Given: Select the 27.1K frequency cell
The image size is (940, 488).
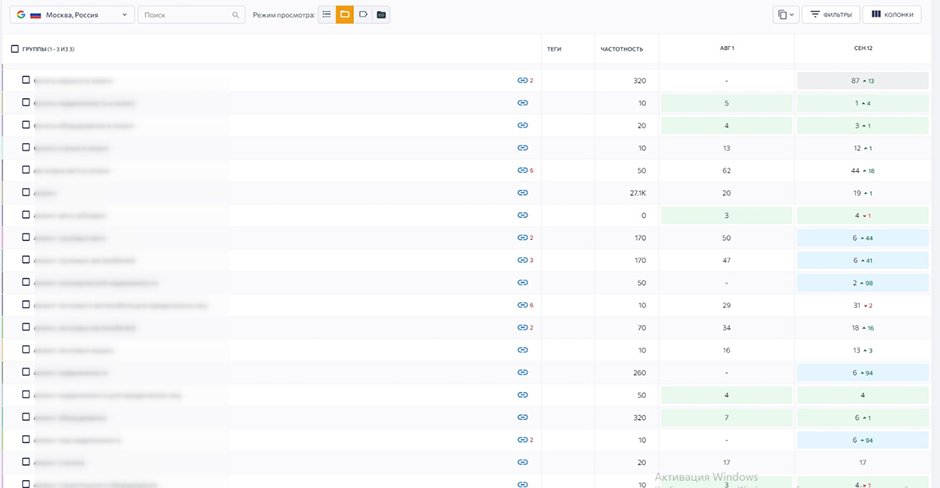Looking at the screenshot, I should 626,193.
